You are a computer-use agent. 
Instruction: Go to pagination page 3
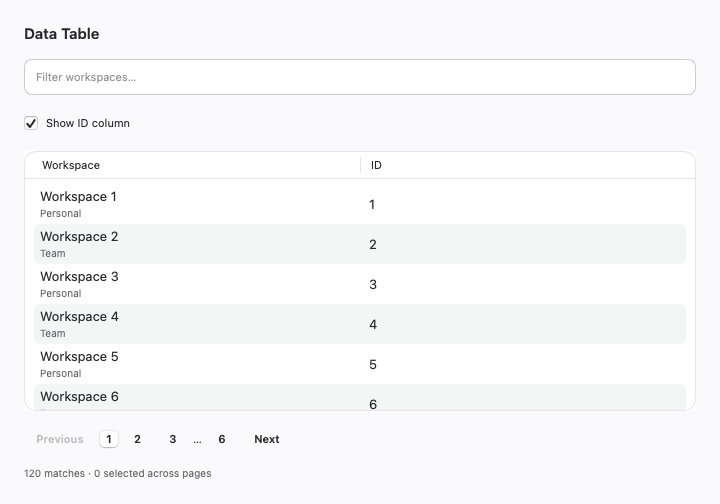(x=173, y=439)
